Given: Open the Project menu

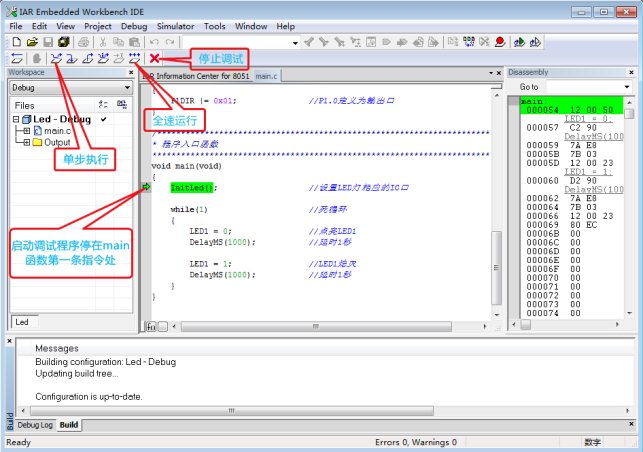Looking at the screenshot, I should (x=98, y=26).
